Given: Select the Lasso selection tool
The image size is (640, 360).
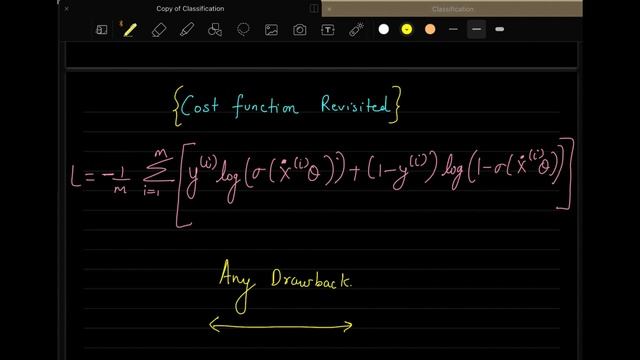Looking at the screenshot, I should click(x=243, y=29).
